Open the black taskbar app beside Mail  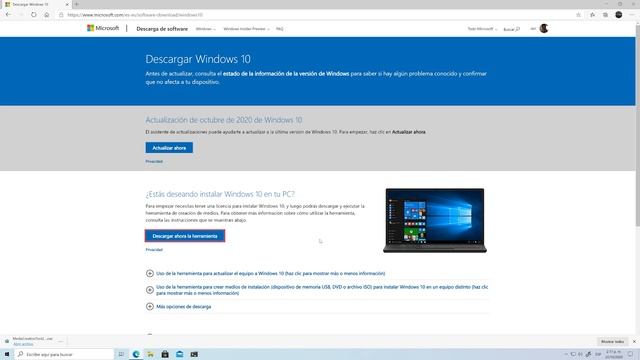coord(194,354)
